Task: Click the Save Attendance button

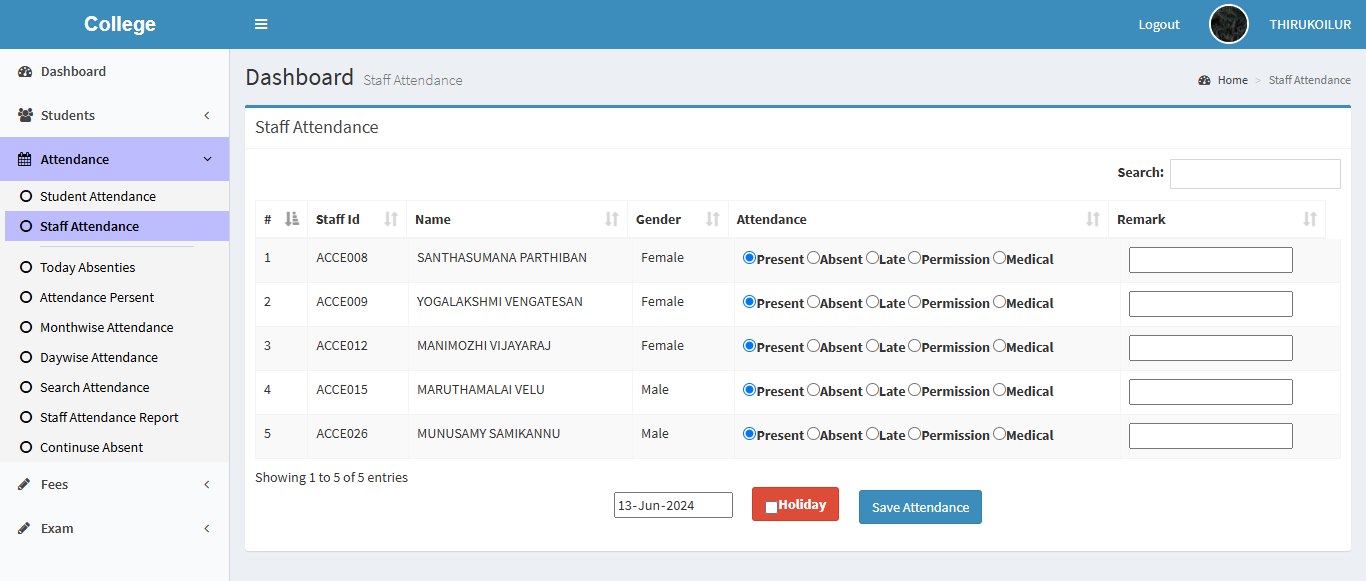Action: (x=920, y=507)
